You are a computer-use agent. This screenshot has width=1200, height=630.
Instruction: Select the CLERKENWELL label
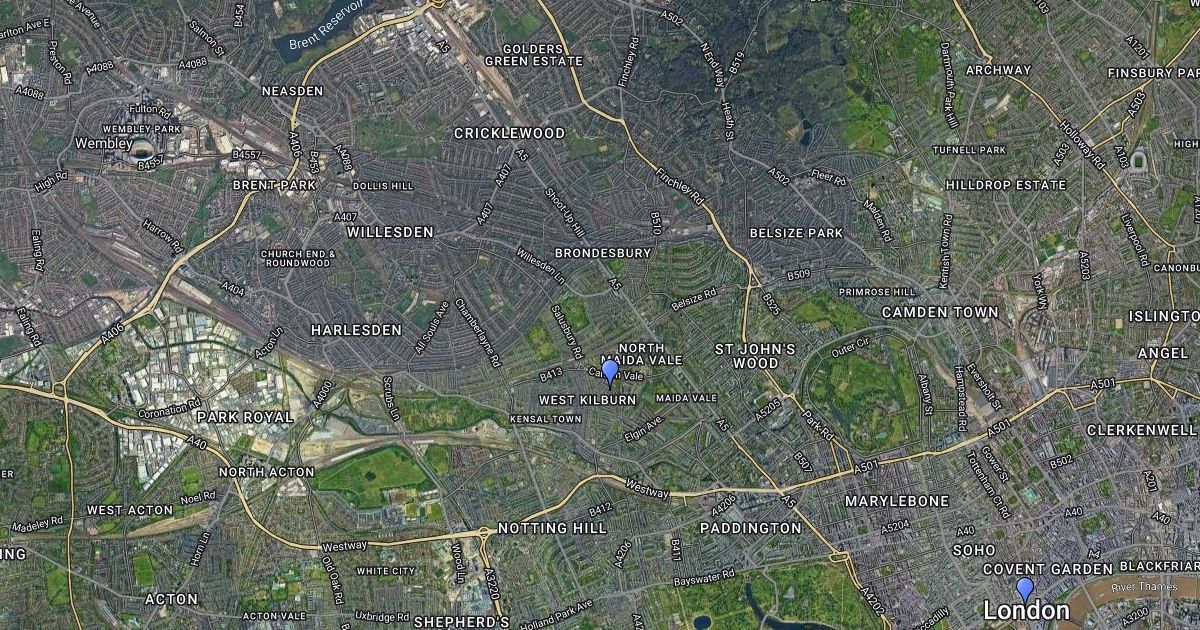point(1141,430)
